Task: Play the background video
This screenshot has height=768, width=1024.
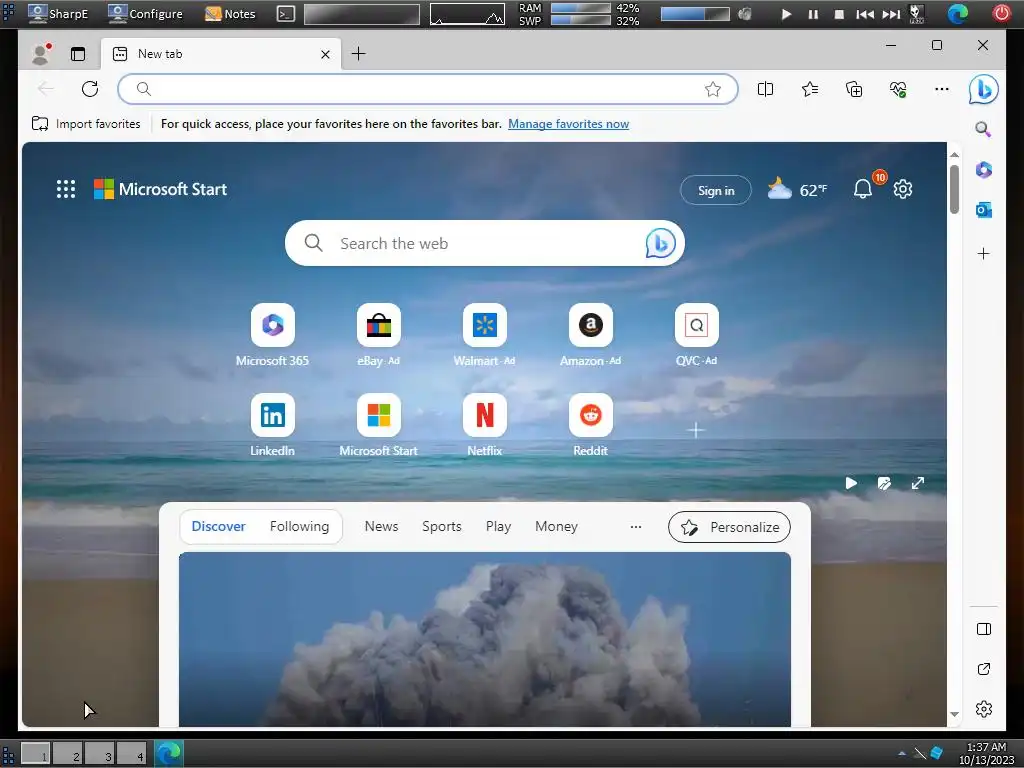Action: (851, 483)
